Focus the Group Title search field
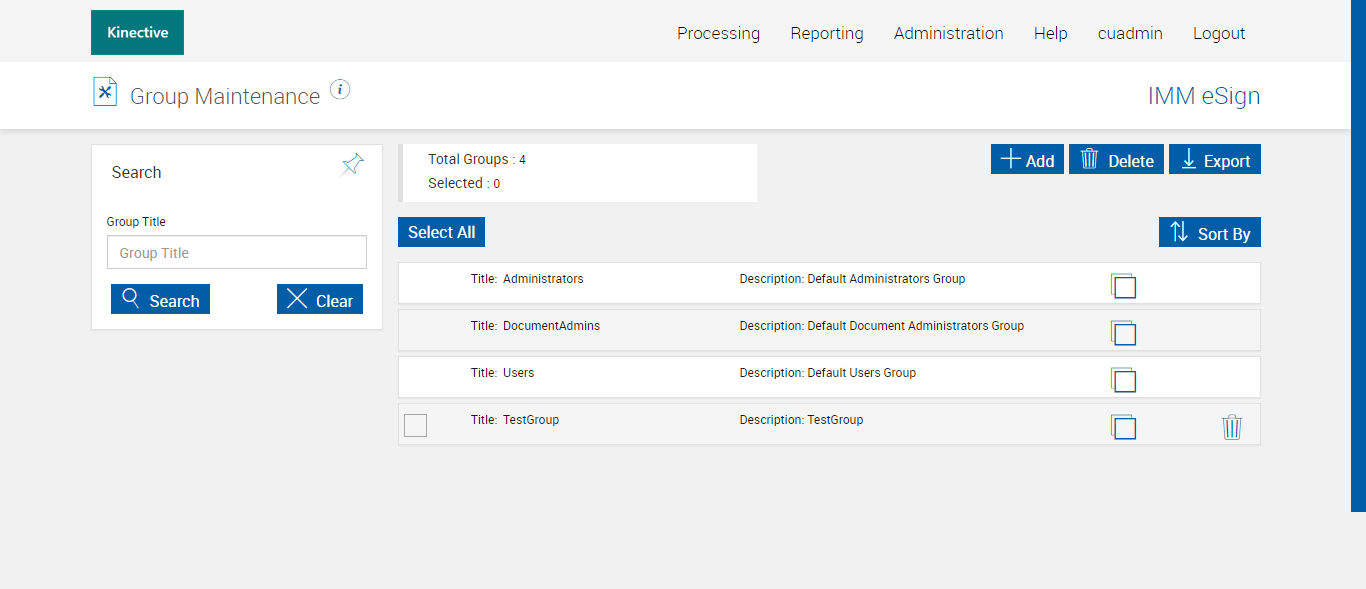The height and width of the screenshot is (589, 1366). (x=237, y=253)
